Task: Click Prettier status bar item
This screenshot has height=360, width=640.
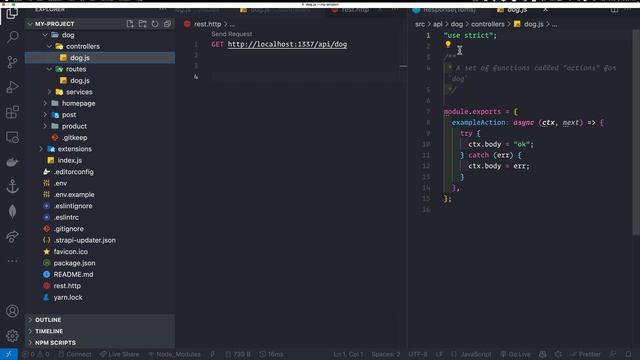Action: [x=585, y=354]
